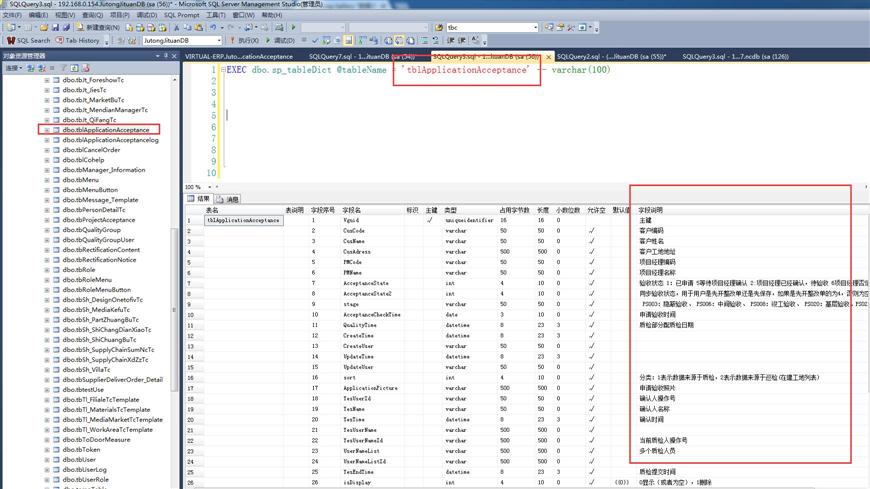Screen dimensions: 870x489
Task: Click the increase indent icon
Action: (x=462, y=41)
